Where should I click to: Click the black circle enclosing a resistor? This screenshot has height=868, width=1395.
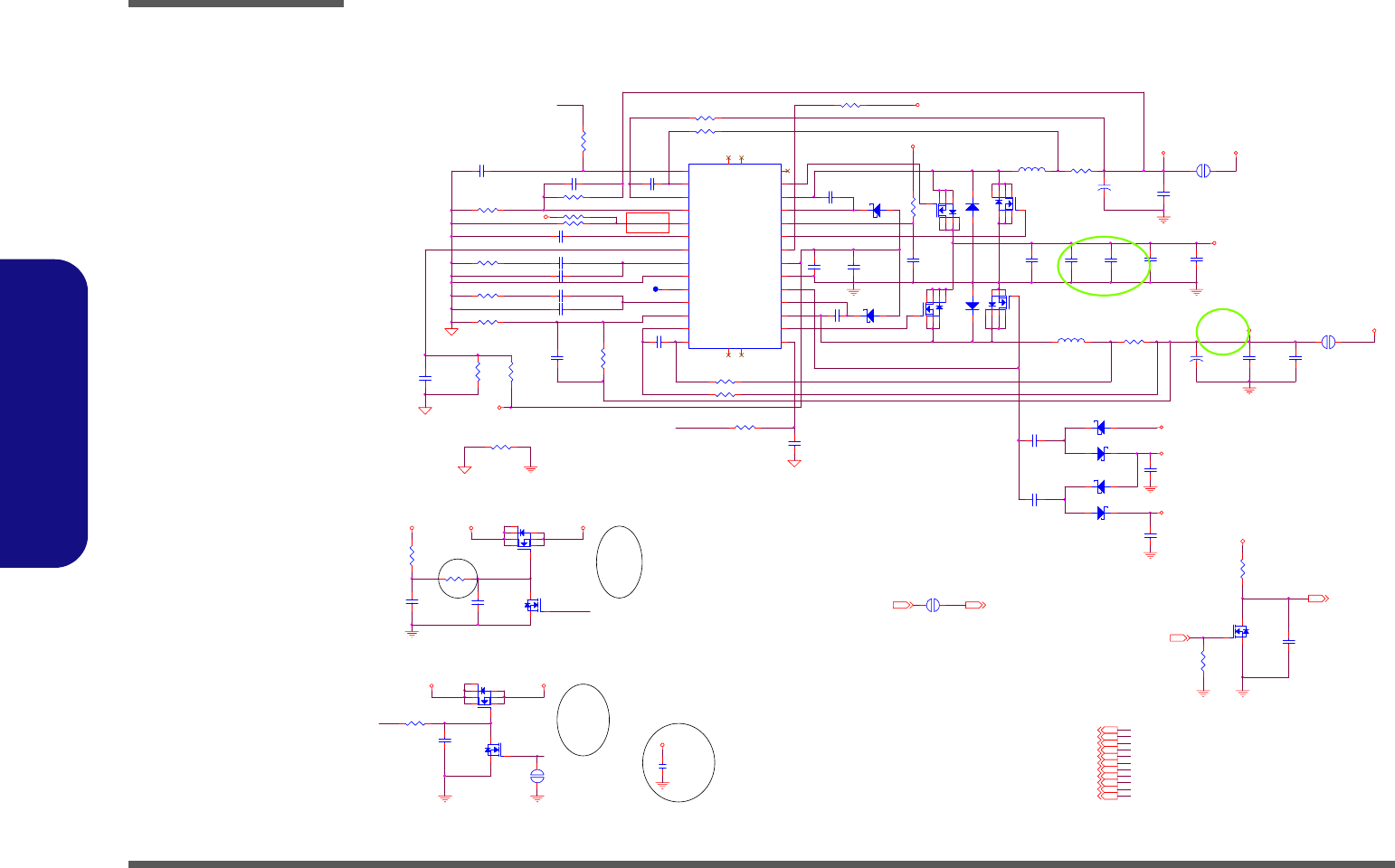[x=458, y=579]
